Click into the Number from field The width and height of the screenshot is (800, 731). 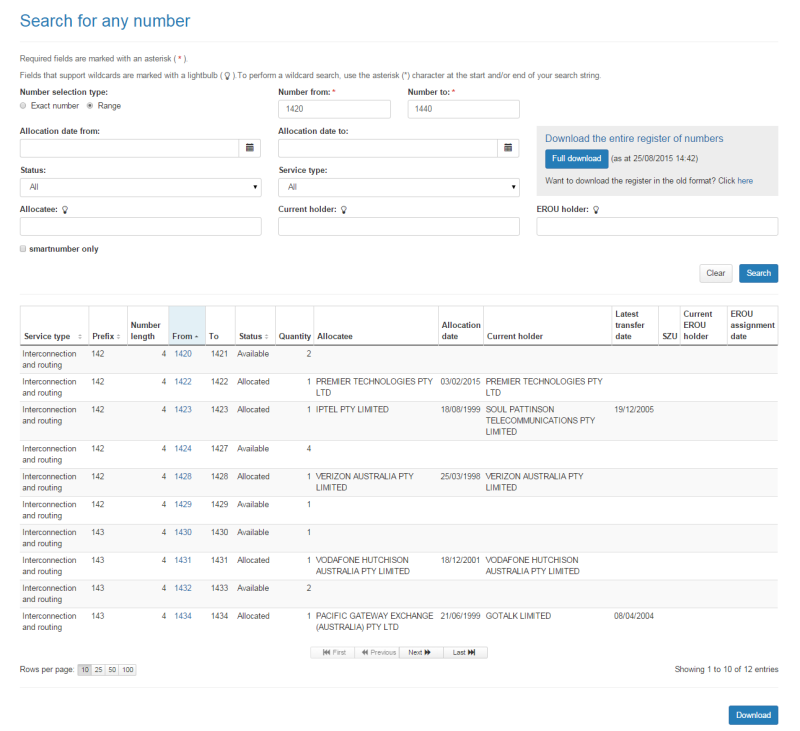[335, 109]
